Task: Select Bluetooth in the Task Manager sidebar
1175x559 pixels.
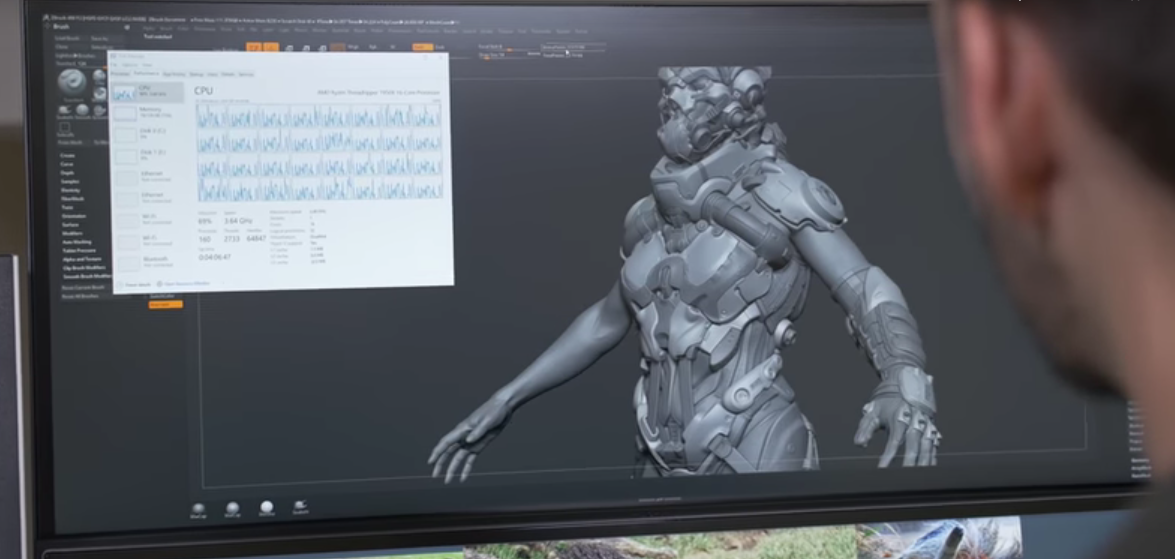Action: tap(152, 262)
